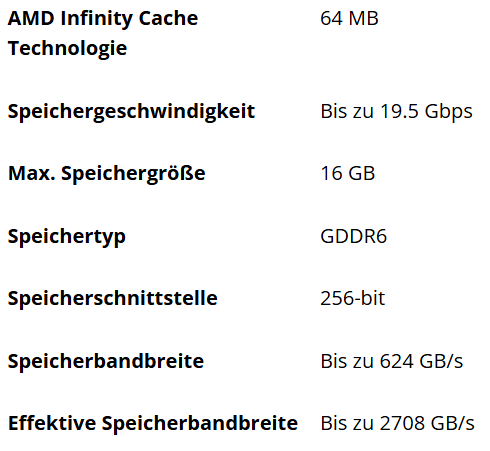Image resolution: width=490 pixels, height=451 pixels.
Task: Click the number 19.5 in the speed value
Action: tap(399, 112)
